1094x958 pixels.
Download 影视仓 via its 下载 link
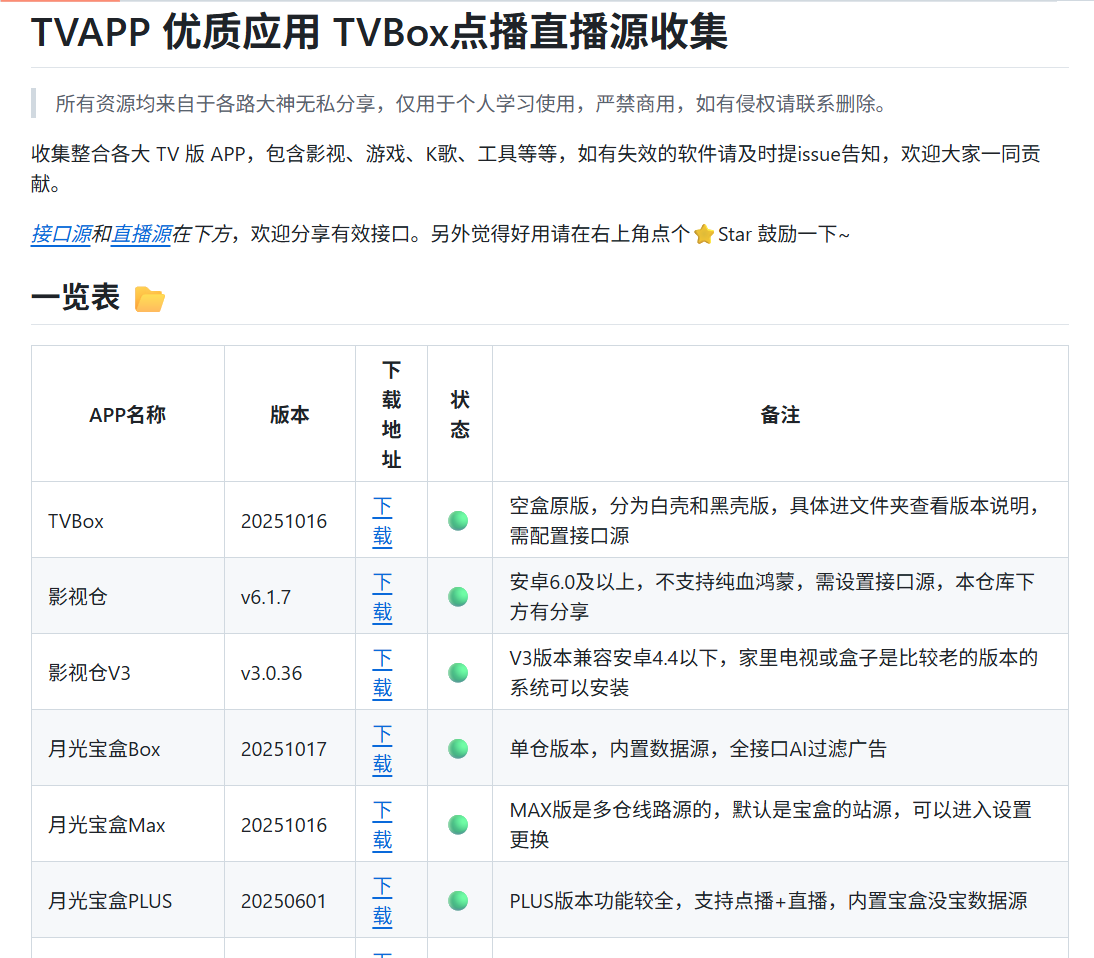(382, 595)
